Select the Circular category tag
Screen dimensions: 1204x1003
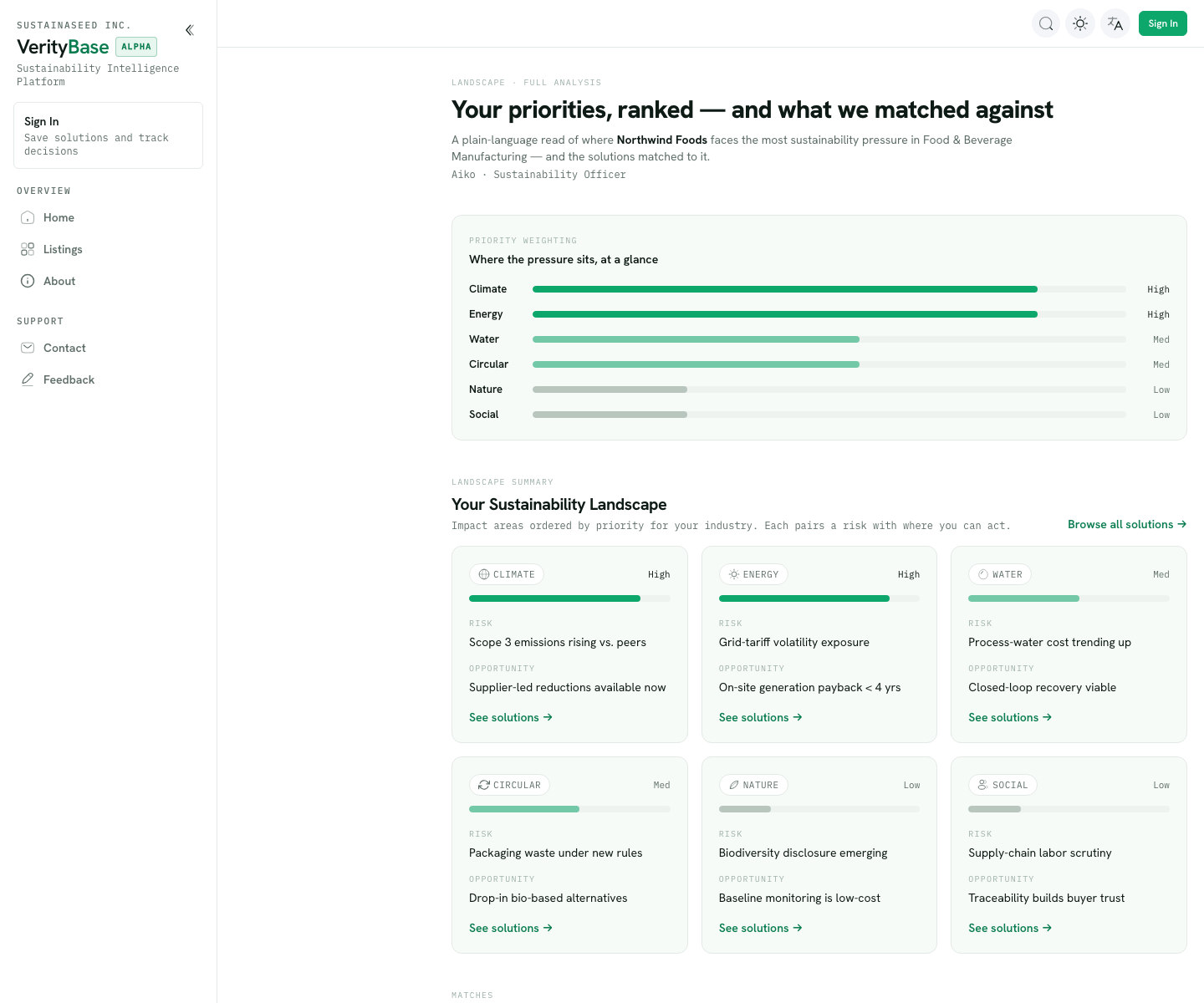(x=509, y=785)
